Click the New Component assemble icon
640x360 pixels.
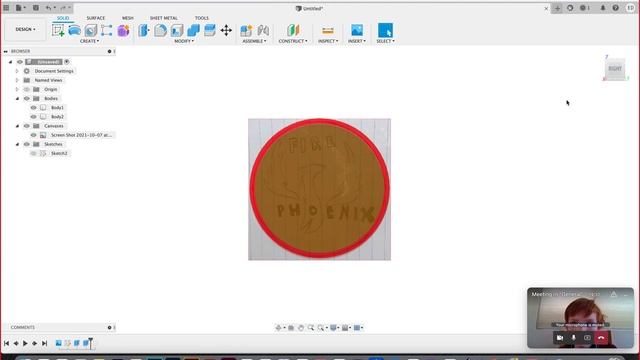point(246,30)
